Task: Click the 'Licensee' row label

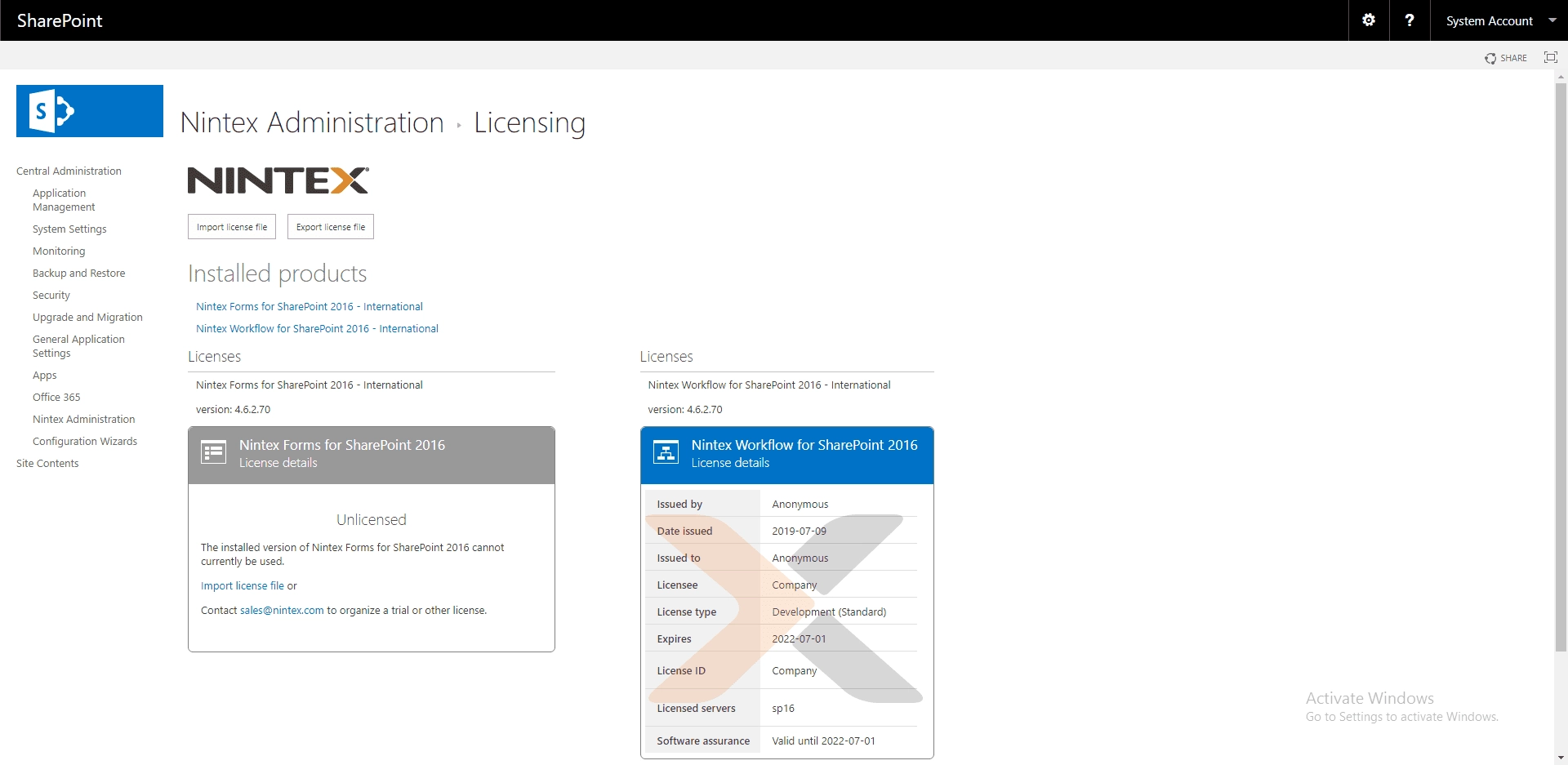Action: [x=677, y=585]
